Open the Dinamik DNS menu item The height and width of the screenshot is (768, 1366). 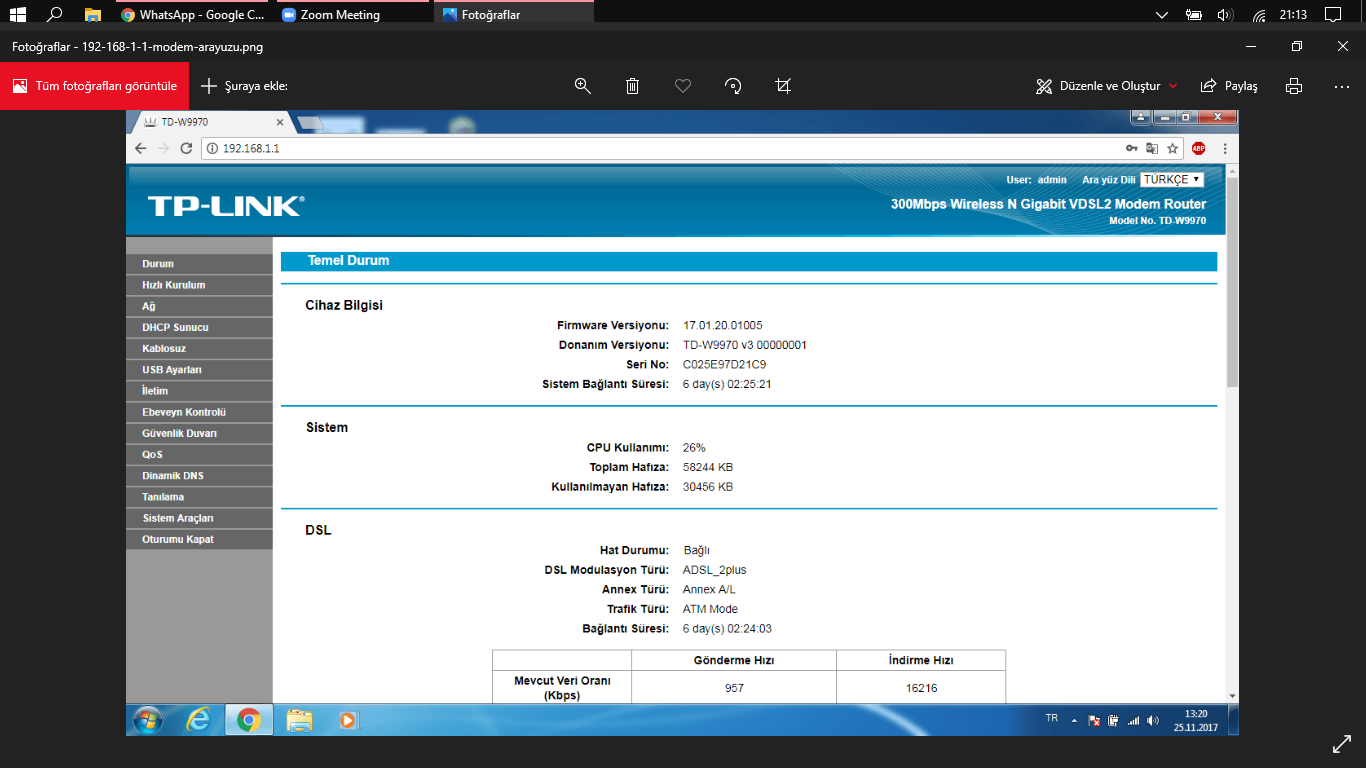tap(199, 476)
